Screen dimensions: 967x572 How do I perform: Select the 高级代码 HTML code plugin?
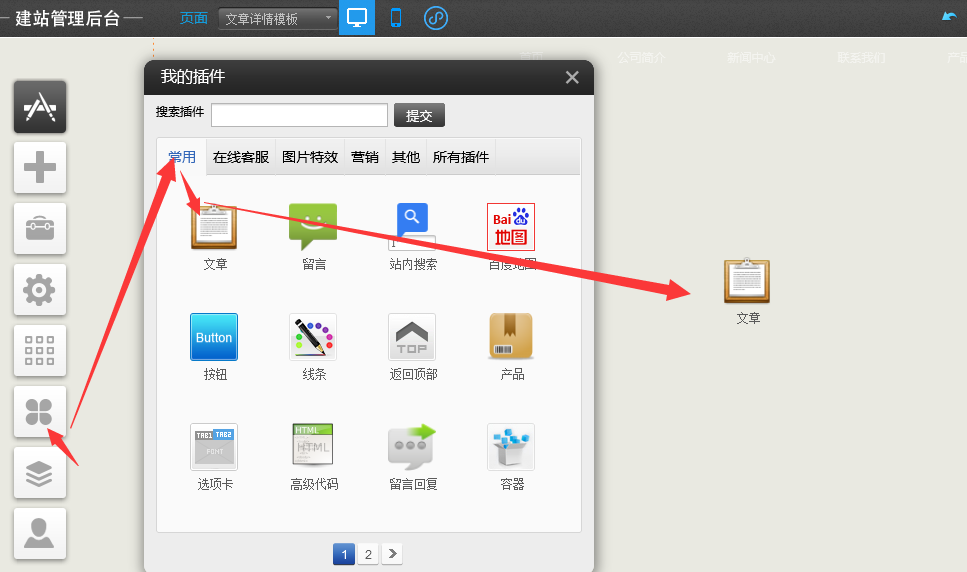tap(313, 447)
